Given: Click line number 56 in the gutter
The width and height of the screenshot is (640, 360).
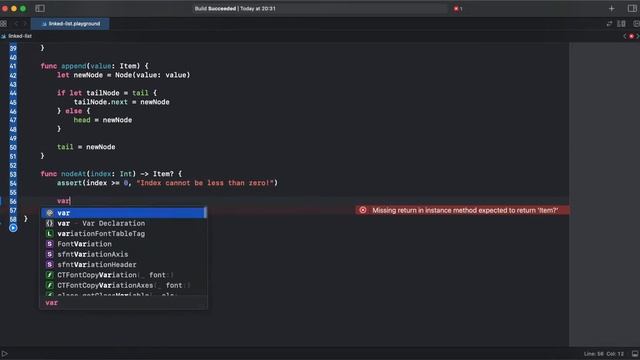Looking at the screenshot, I should click(x=13, y=201).
